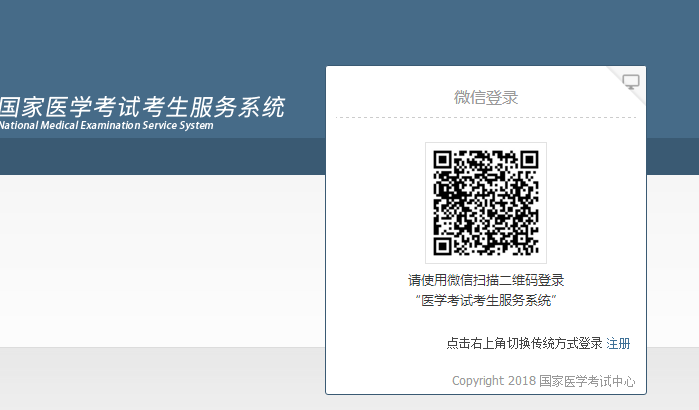This screenshot has width=699, height=410.
Task: Click the empty blue header banner area
Action: click(150, 40)
